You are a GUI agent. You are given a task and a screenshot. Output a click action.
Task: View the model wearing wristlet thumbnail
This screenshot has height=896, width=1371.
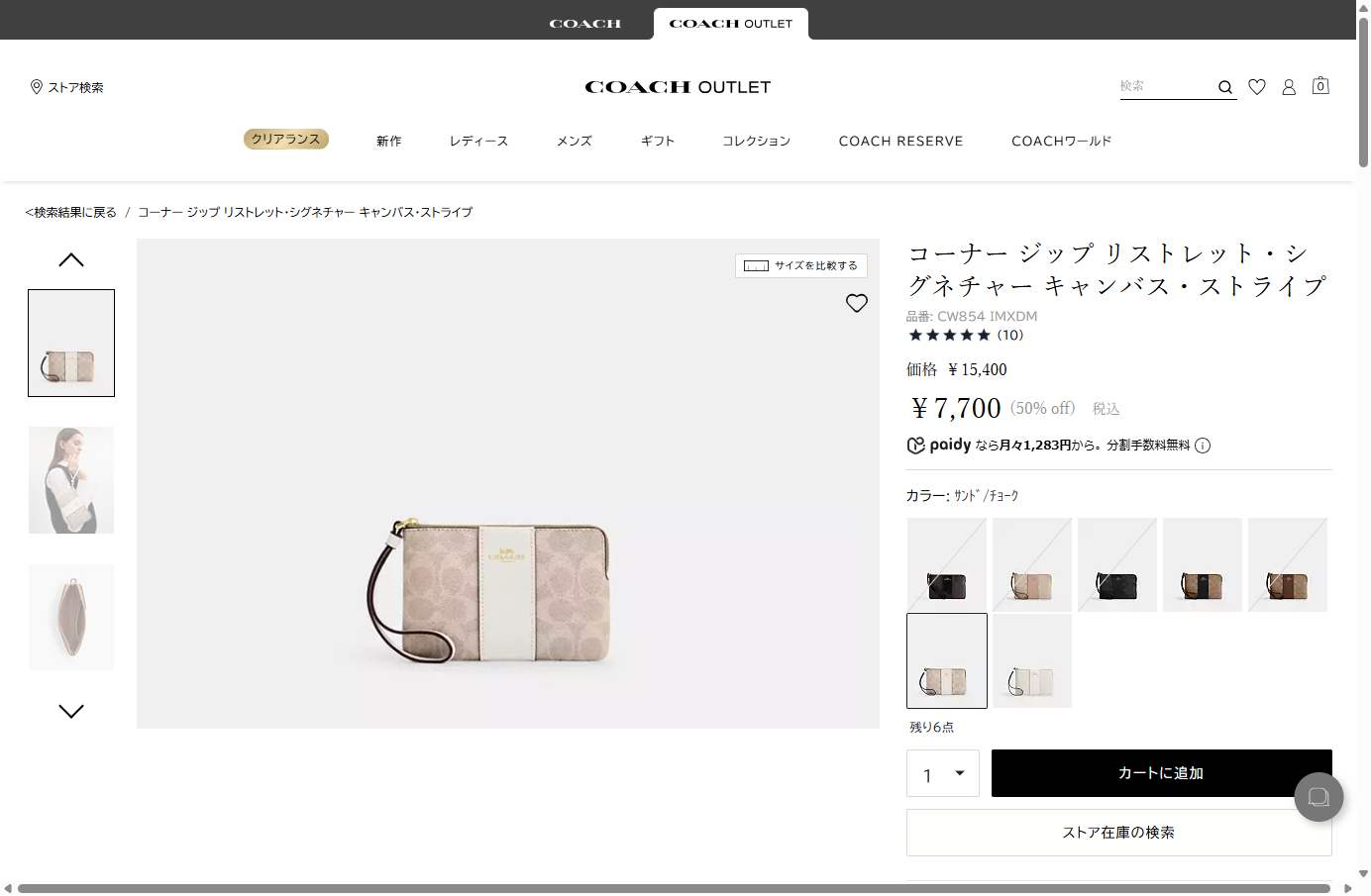(x=71, y=480)
